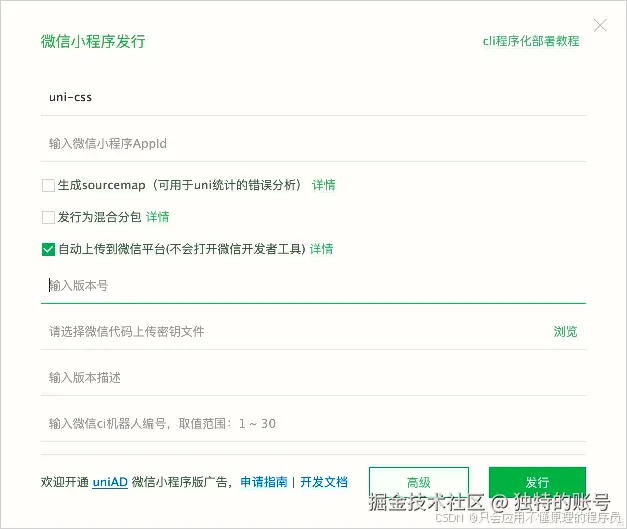This screenshot has width=627, height=529.
Task: Enable the 生成sourcemap checkbox
Action: click(48, 185)
